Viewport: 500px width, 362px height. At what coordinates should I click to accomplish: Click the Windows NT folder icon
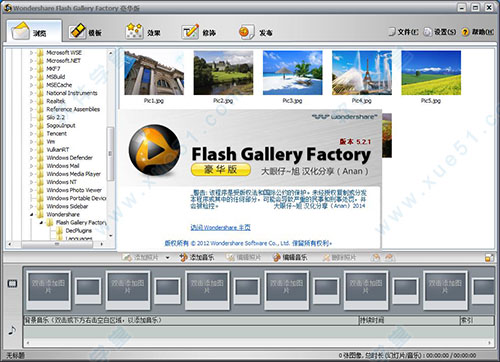40,182
